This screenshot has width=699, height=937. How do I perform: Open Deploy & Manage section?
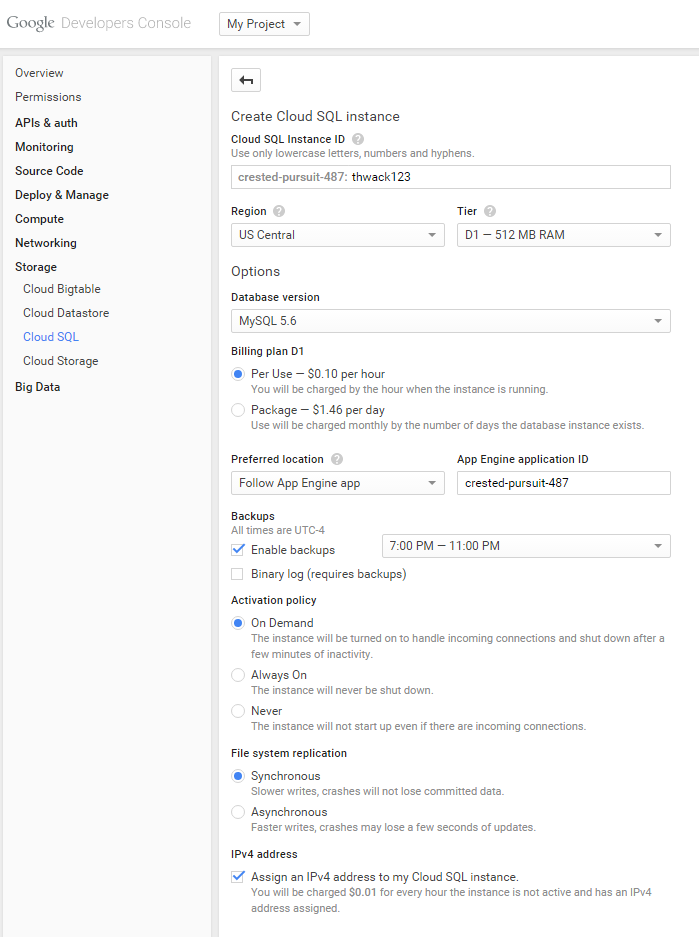(62, 195)
